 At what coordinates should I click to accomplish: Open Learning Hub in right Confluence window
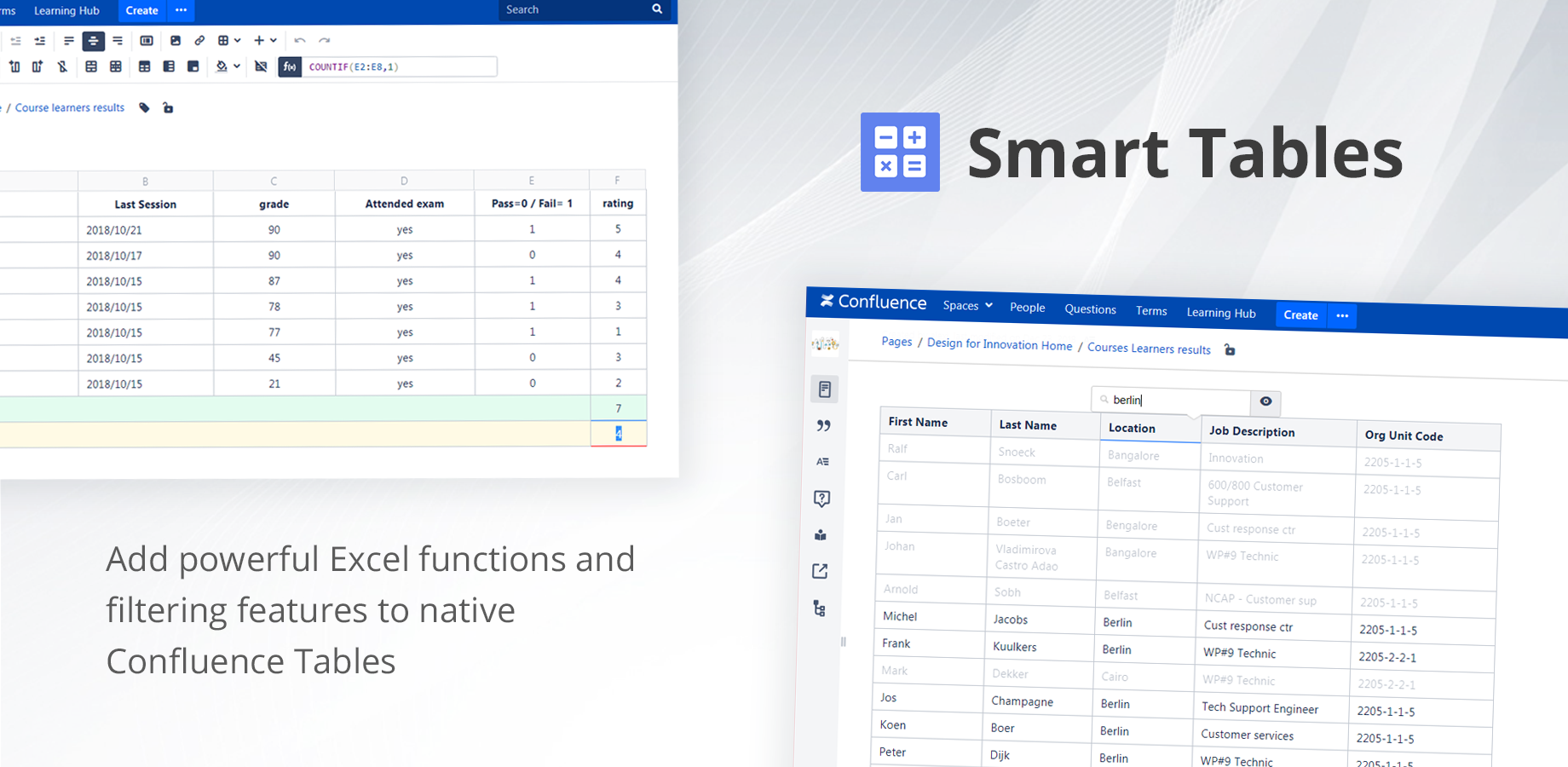[x=1221, y=313]
